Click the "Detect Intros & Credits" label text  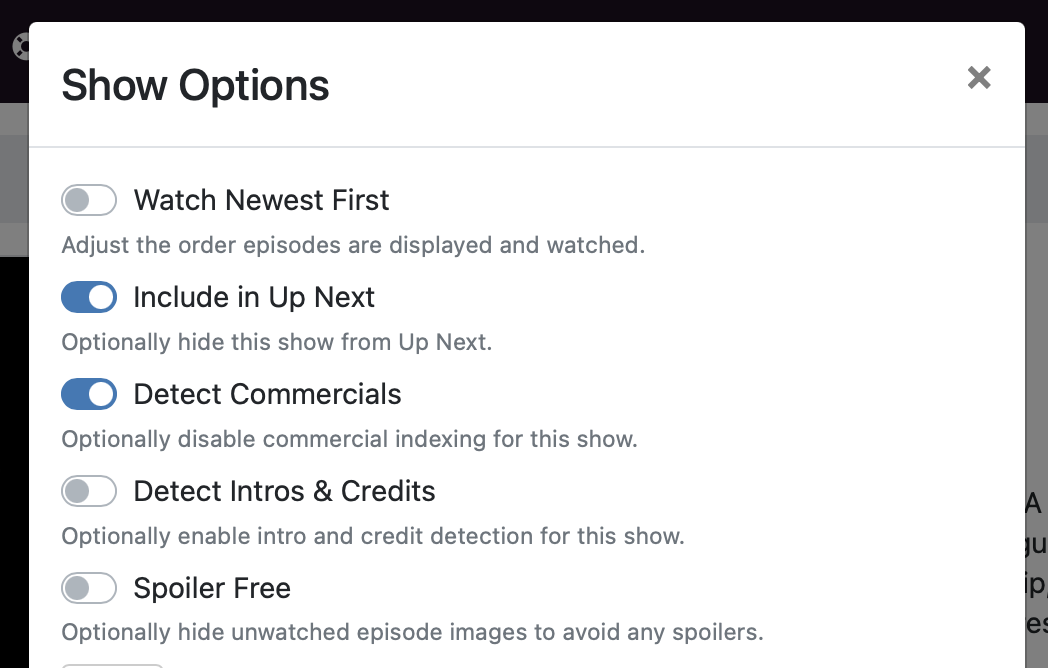pyautogui.click(x=284, y=491)
